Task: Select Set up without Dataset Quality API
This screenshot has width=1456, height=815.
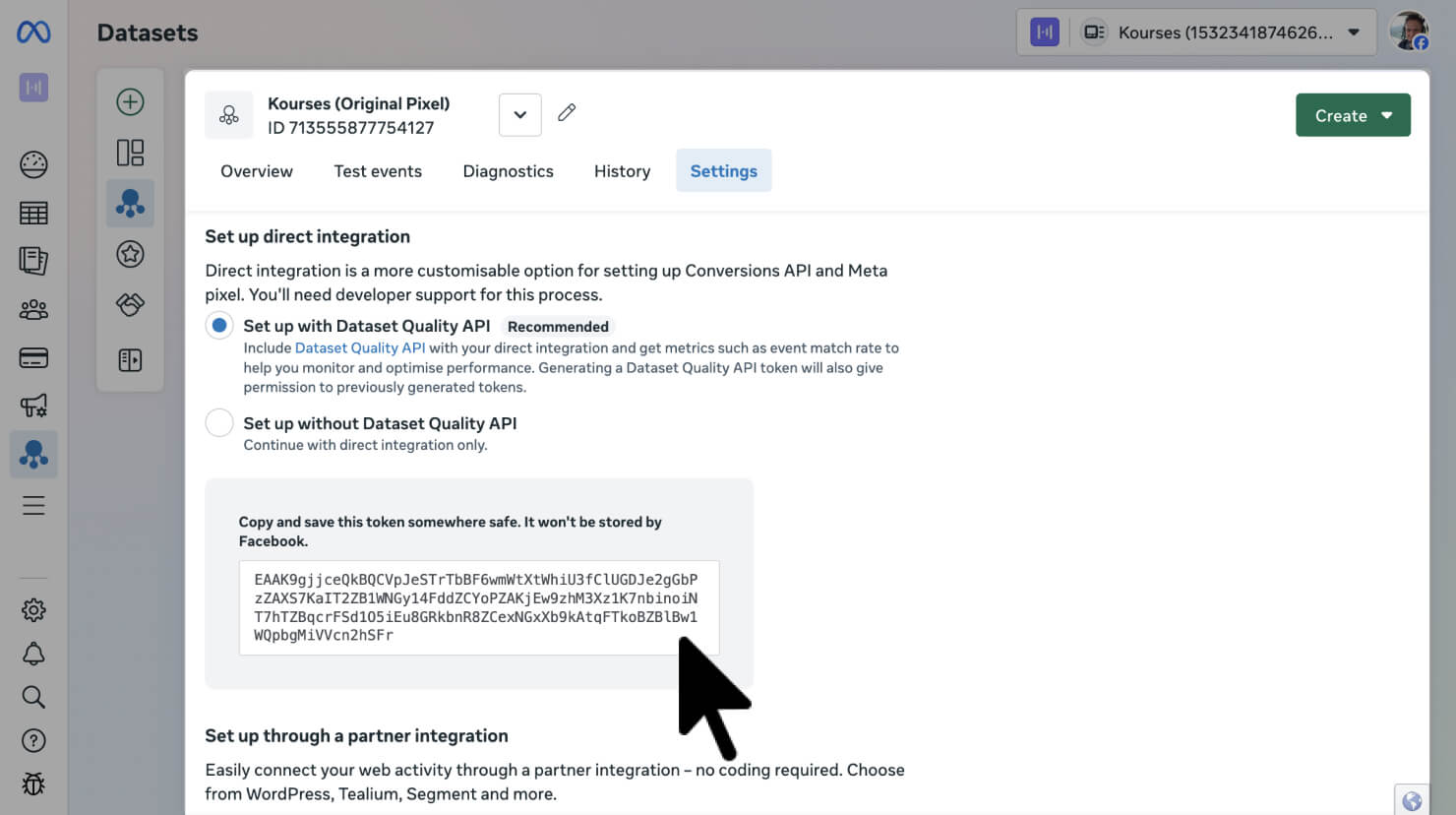Action: pos(219,423)
